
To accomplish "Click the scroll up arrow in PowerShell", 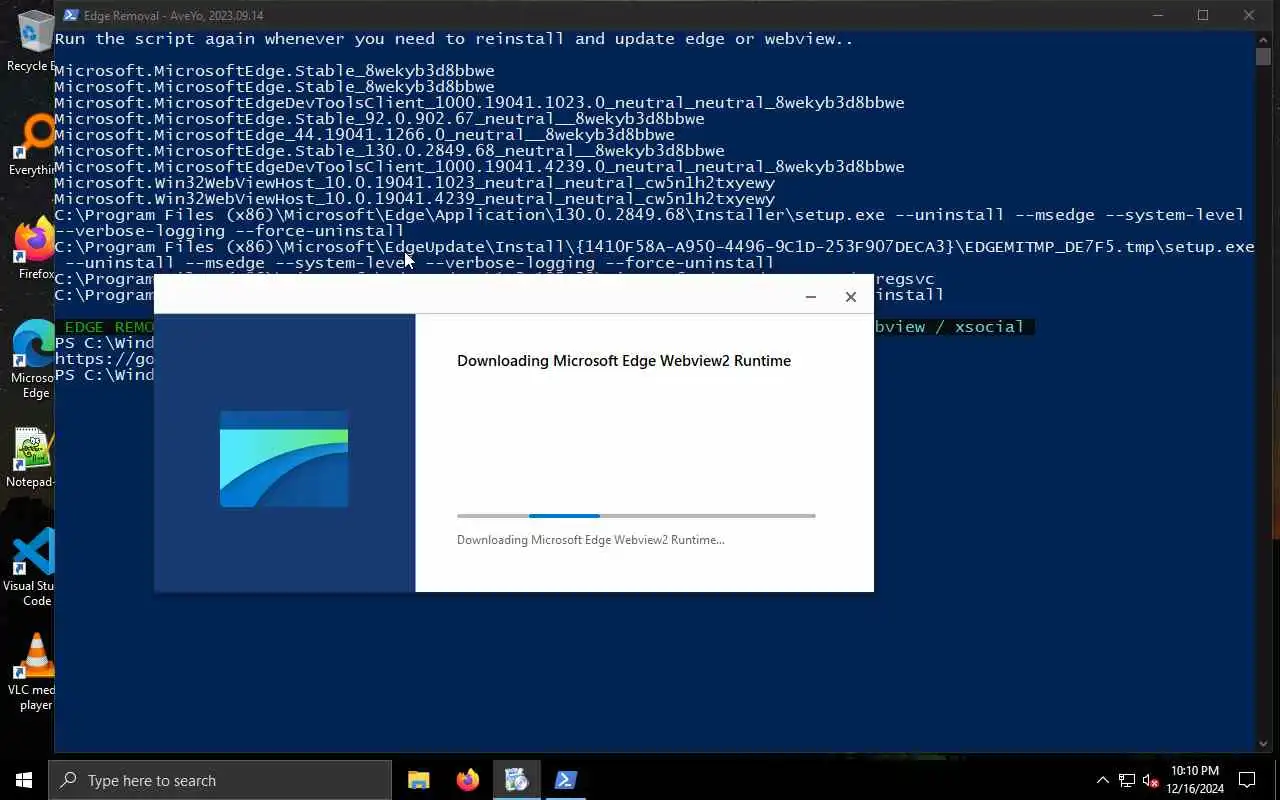I will (1264, 39).
